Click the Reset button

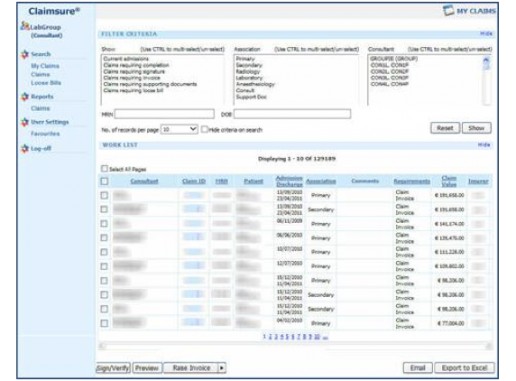click(x=445, y=128)
